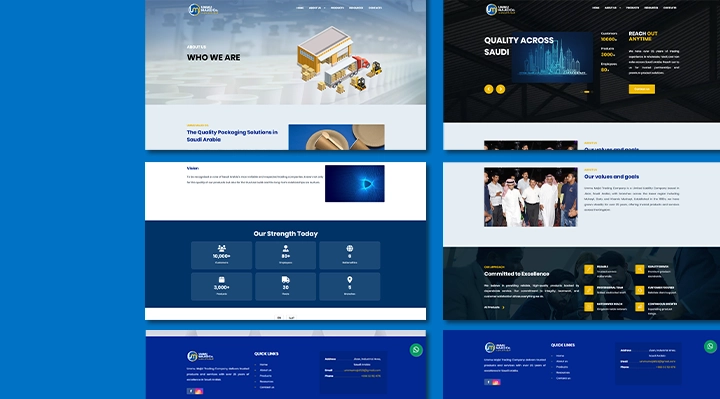The width and height of the screenshot is (720, 399).
Task: Click the Employees person icon in Our Strength Today
Action: point(286,248)
